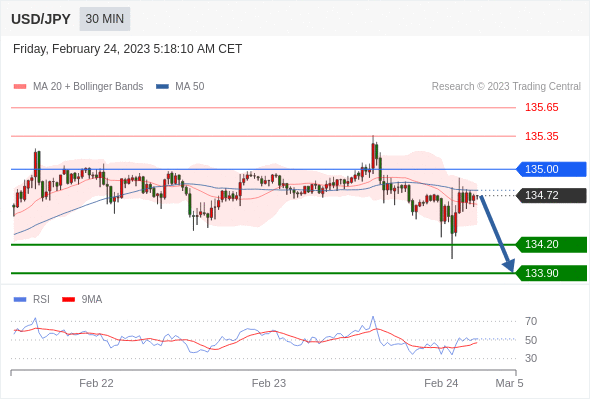Select the 135.00 blue pivot price tag
The width and height of the screenshot is (590, 400).
point(551,169)
